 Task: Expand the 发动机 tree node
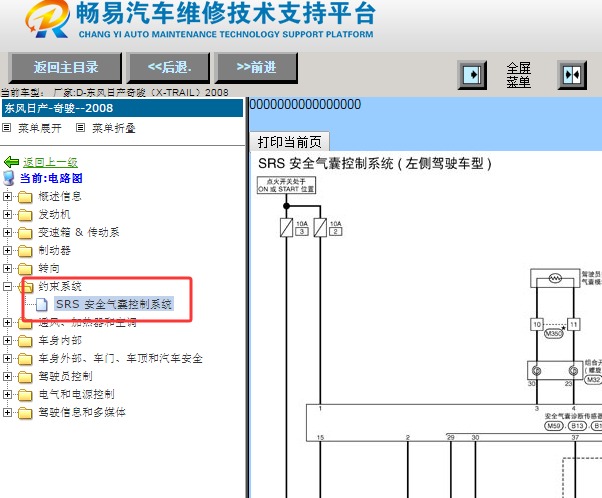click(x=7, y=214)
